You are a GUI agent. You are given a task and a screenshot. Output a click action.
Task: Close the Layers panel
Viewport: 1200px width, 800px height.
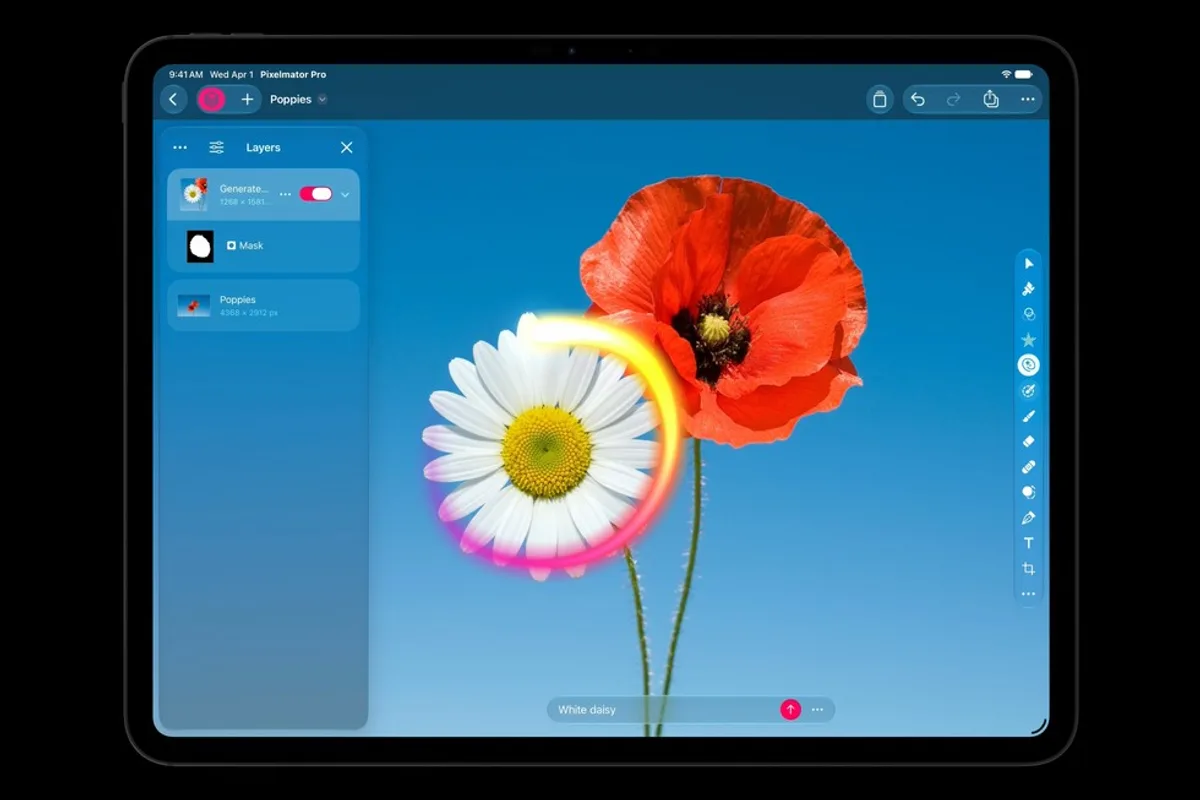point(346,147)
